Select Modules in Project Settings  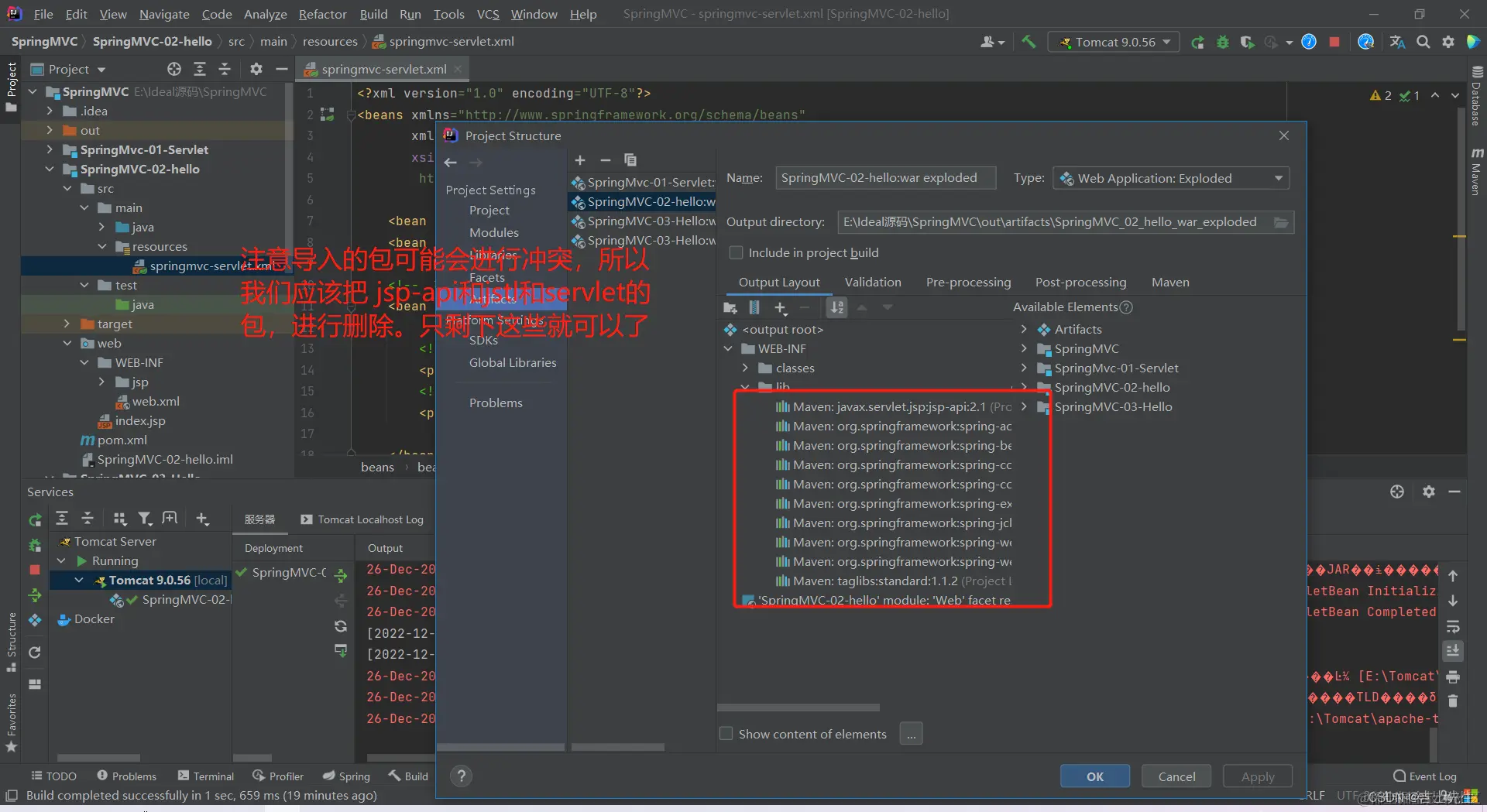(x=493, y=232)
